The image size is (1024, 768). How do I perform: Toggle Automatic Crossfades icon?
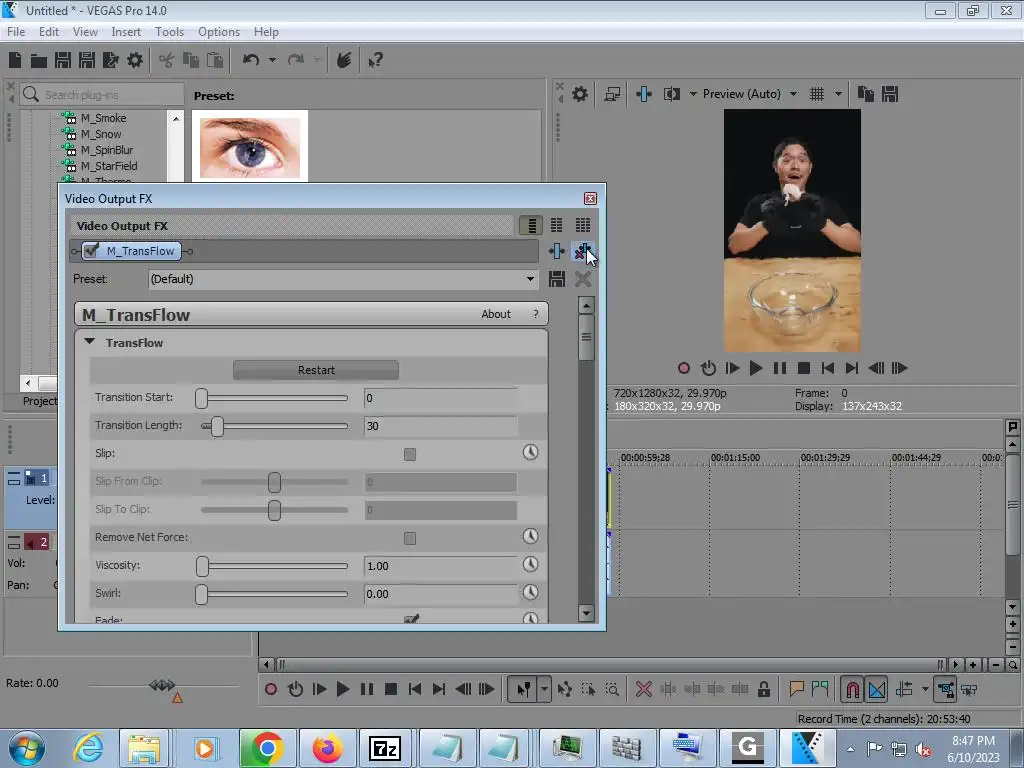pyautogui.click(x=877, y=689)
